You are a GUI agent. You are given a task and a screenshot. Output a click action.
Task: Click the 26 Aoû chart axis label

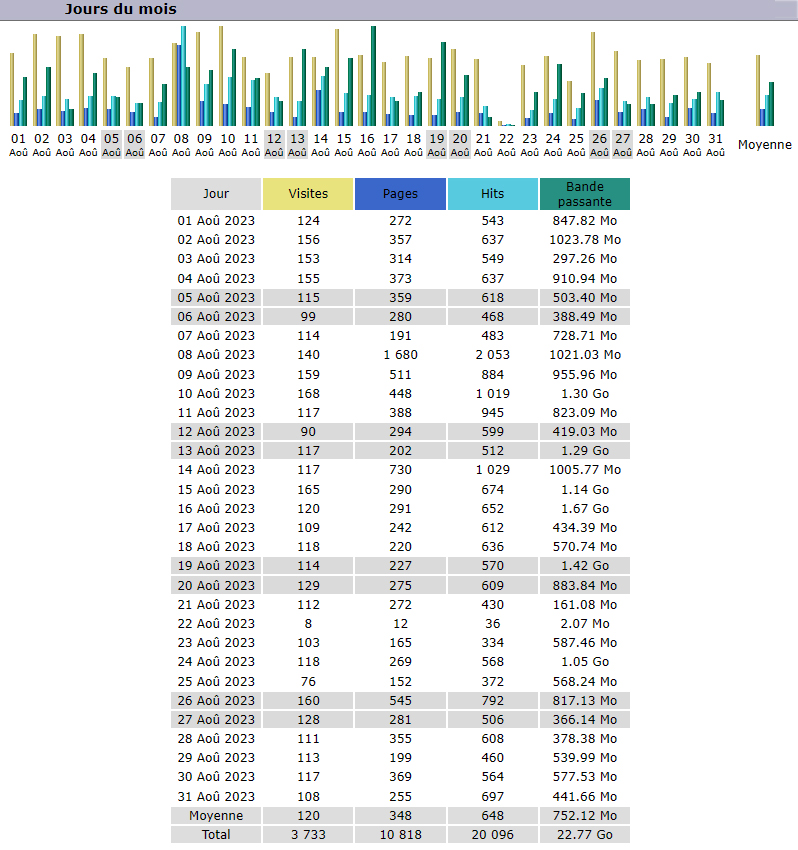click(x=600, y=145)
